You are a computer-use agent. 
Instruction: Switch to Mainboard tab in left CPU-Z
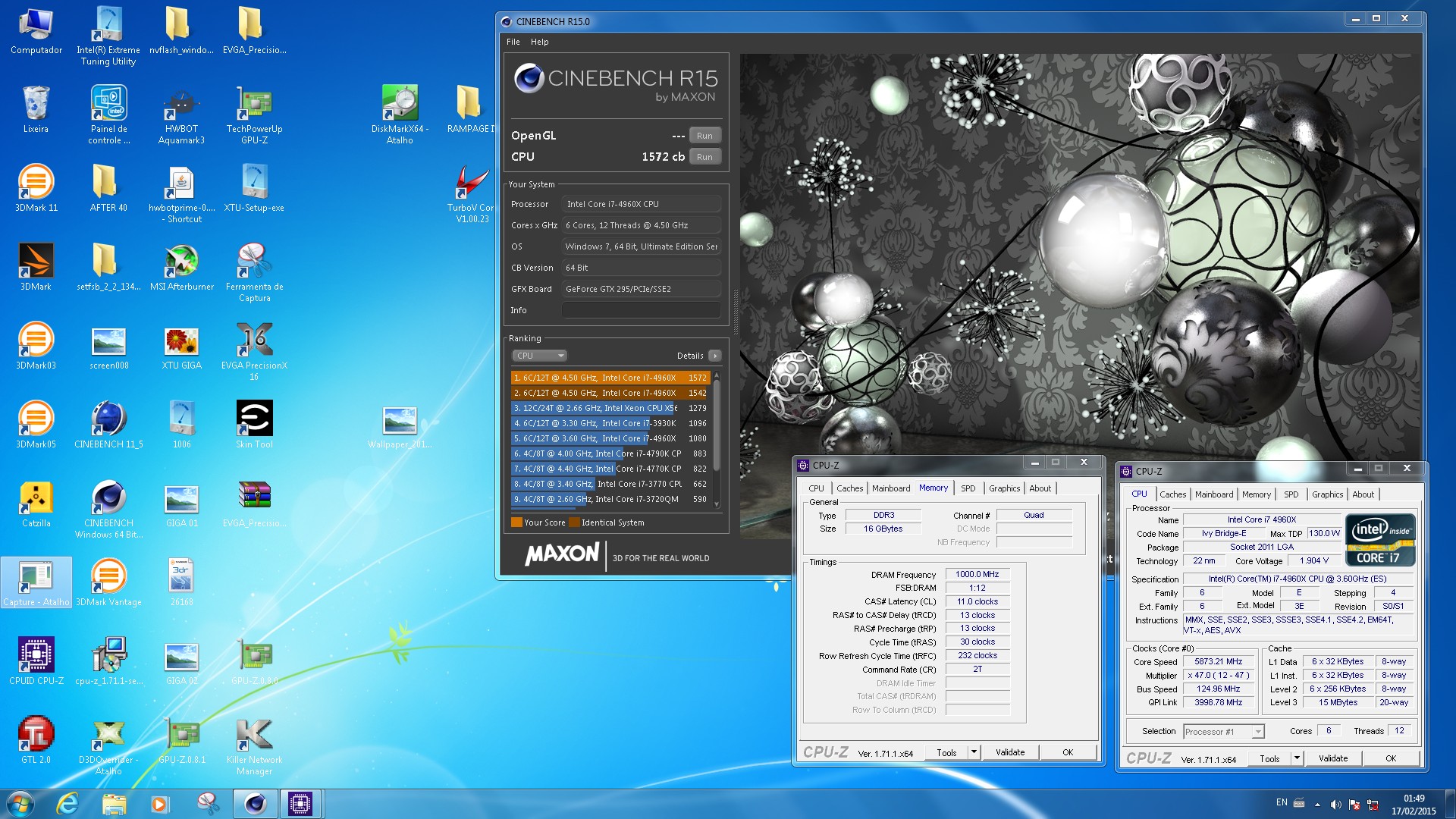(891, 488)
